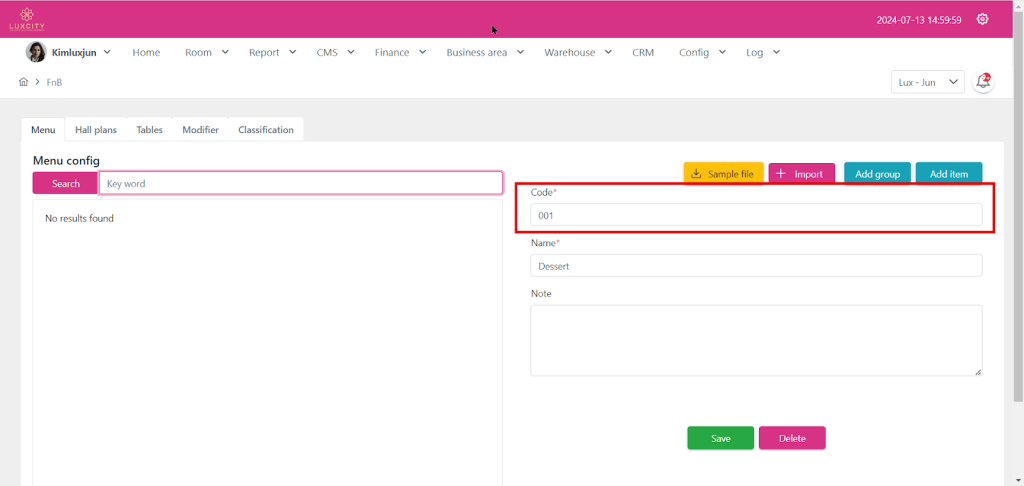Click the download icon on Sample file
1024x486 pixels.
696,174
